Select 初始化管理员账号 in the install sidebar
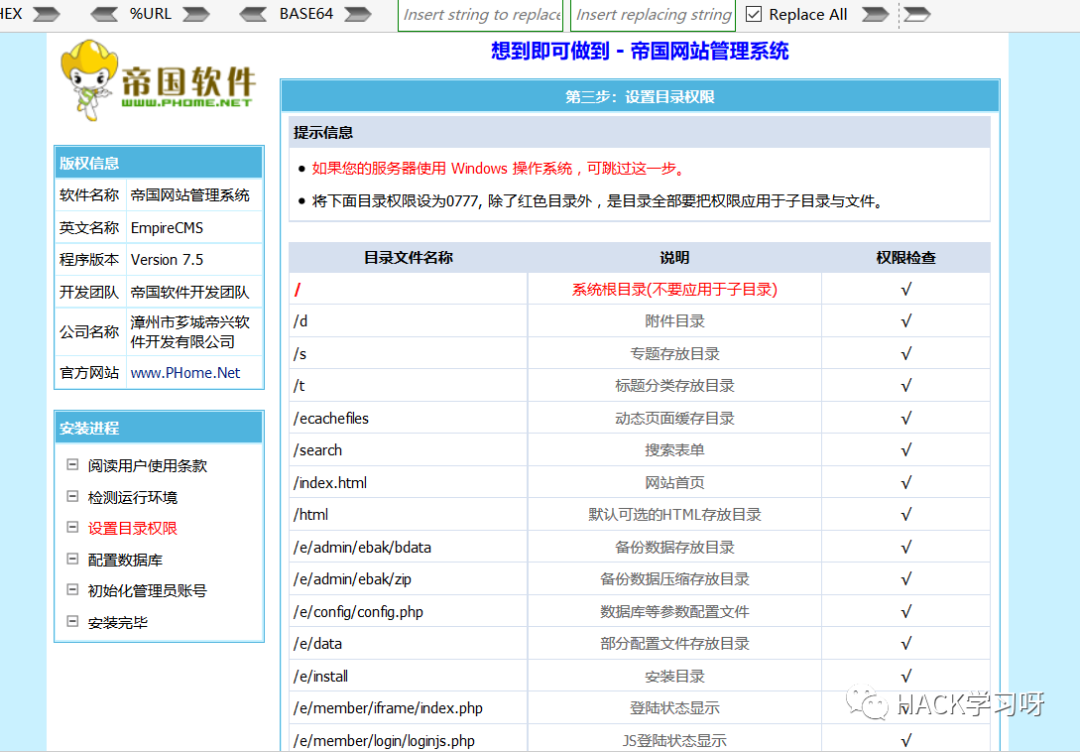Viewport: 1080px width, 752px height. tap(145, 591)
